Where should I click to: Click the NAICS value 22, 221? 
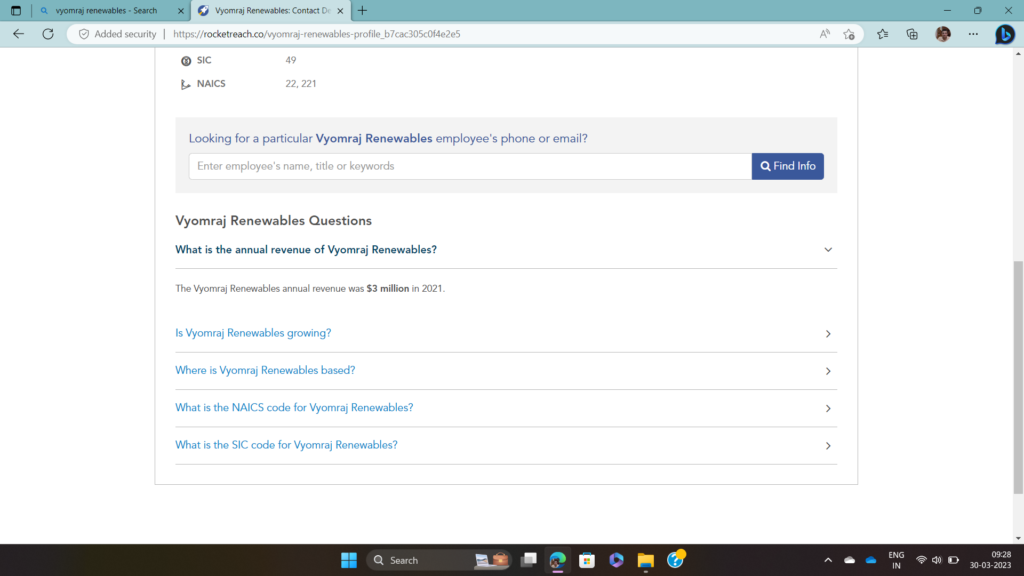click(300, 84)
